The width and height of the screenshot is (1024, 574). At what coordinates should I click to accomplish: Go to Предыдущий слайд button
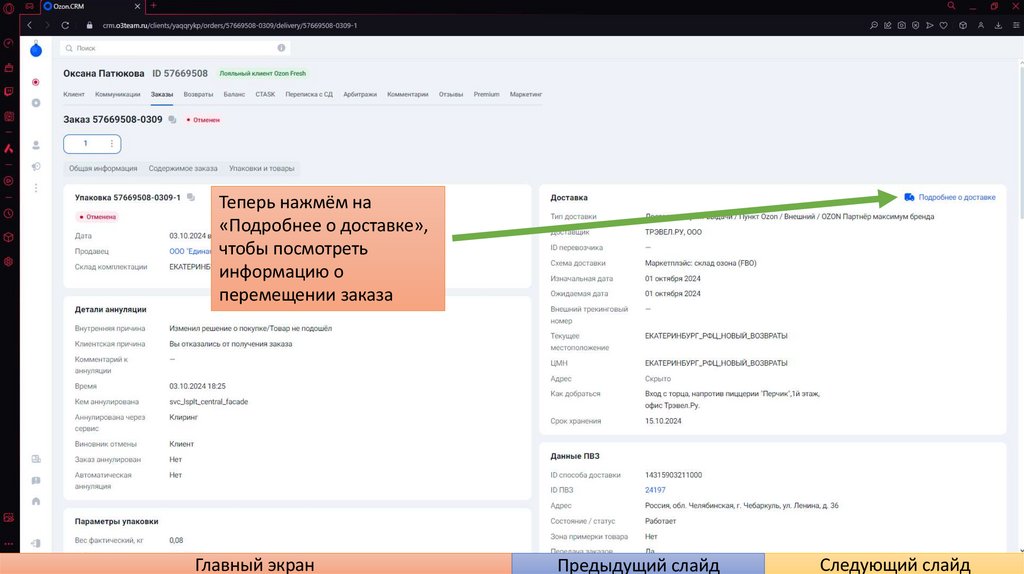pyautogui.click(x=638, y=564)
